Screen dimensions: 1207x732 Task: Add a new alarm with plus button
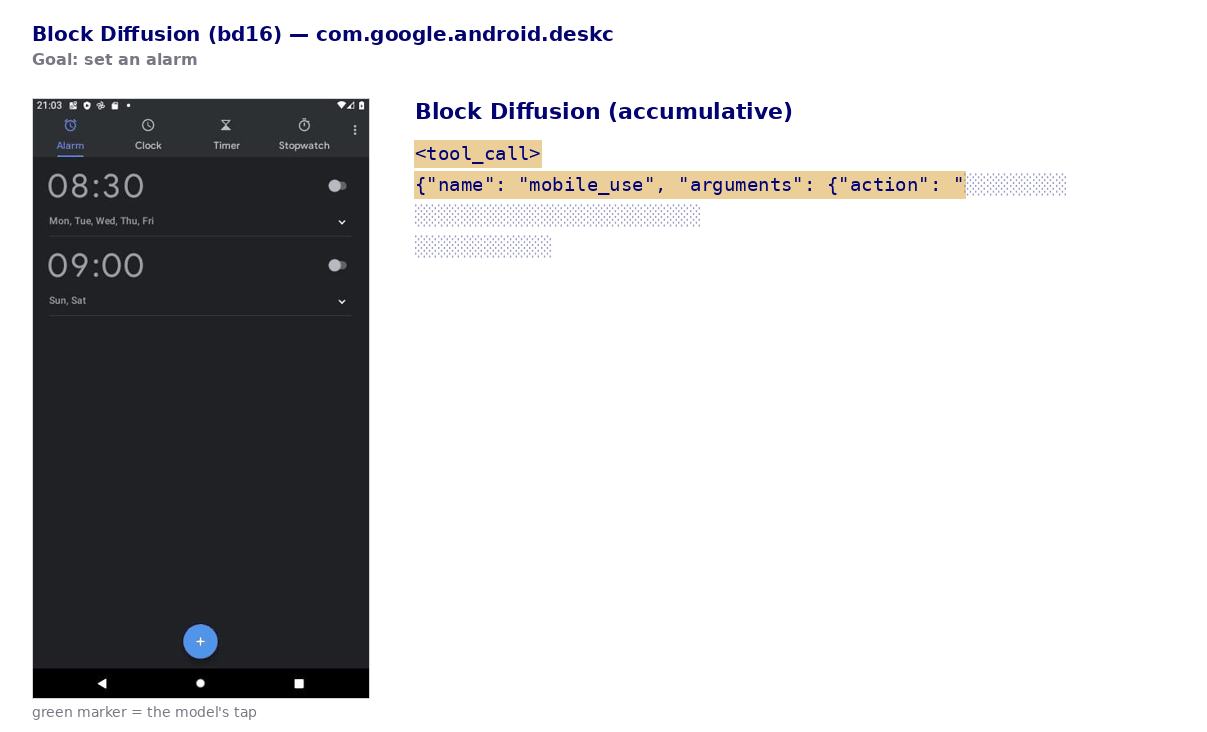point(200,641)
